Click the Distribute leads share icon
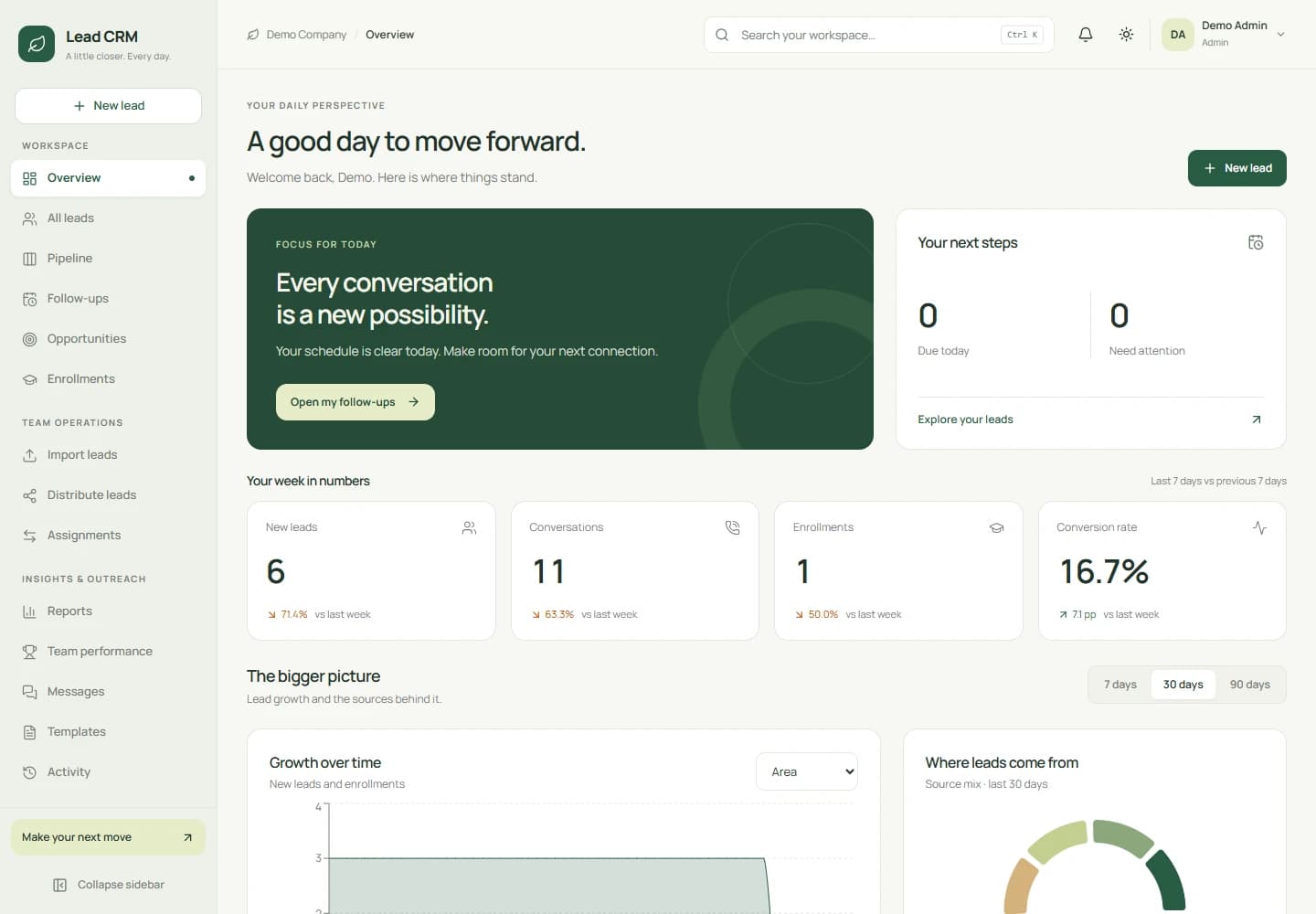 [x=29, y=495]
